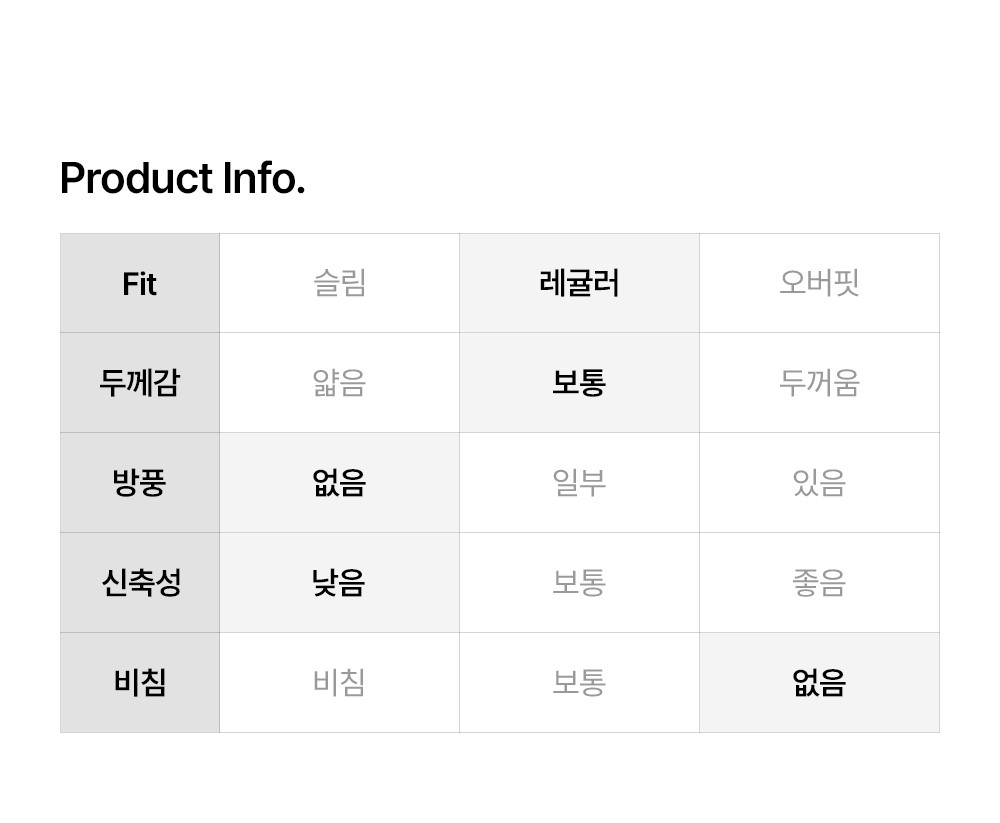Choose 일부 windproof option

[579, 483]
